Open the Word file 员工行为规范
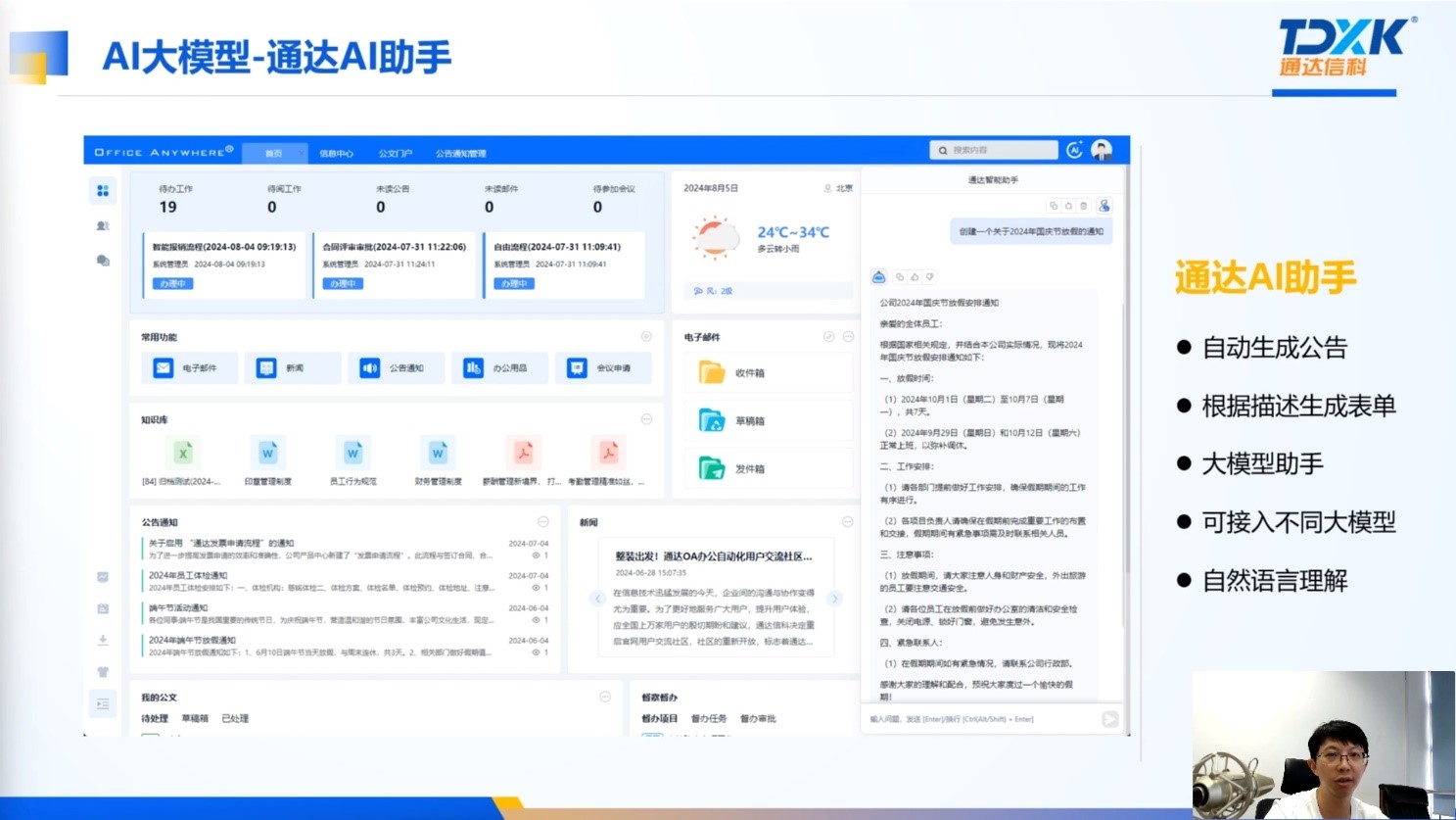The image size is (1456, 820). point(352,461)
